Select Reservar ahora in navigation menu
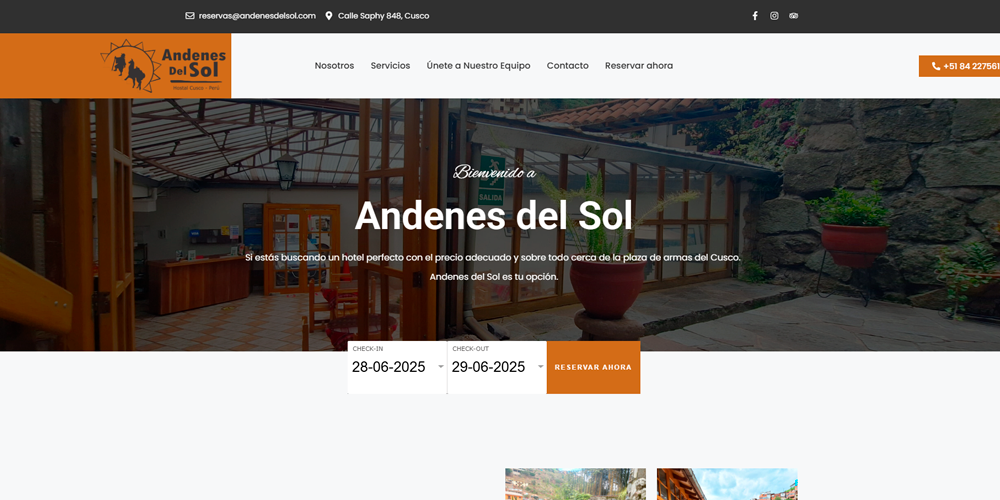 [x=639, y=66]
